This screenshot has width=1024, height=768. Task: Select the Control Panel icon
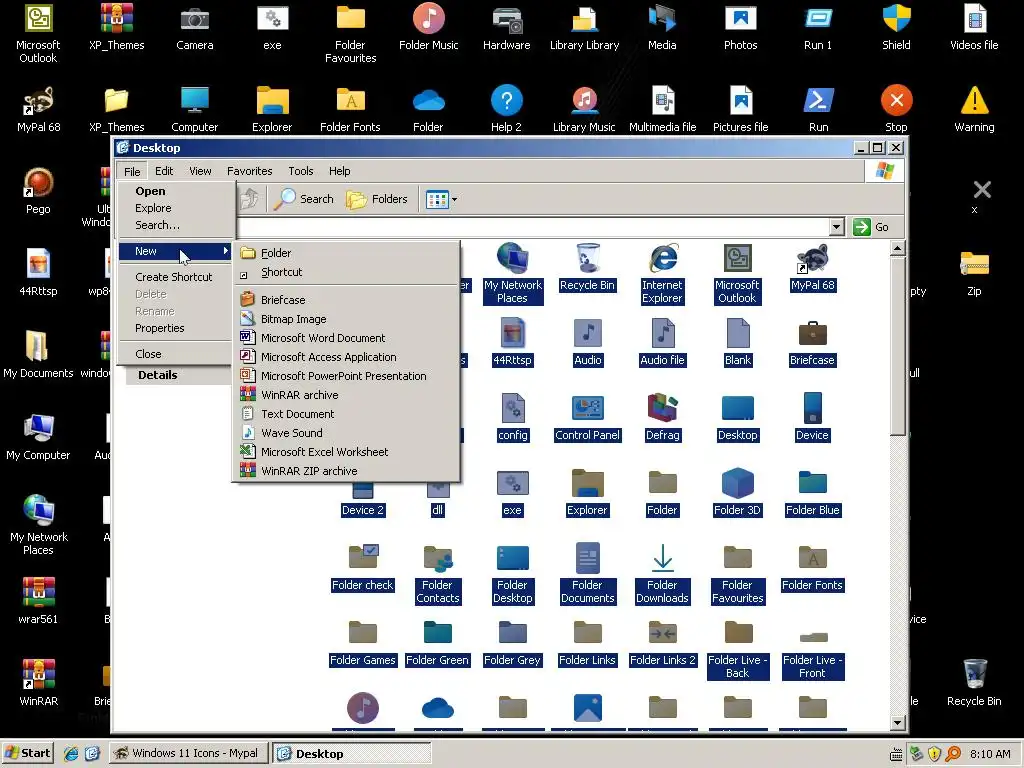(587, 417)
